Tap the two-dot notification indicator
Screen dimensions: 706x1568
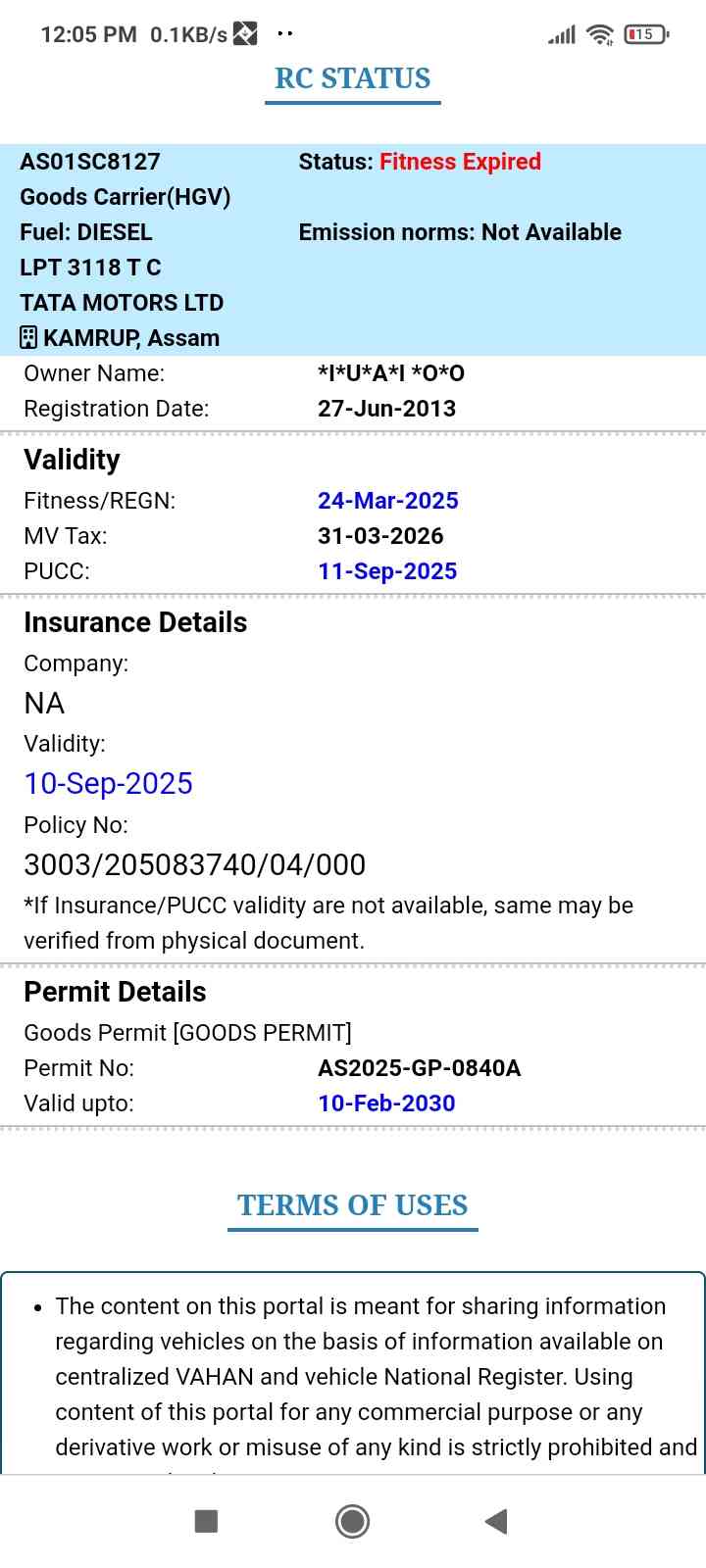285,34
